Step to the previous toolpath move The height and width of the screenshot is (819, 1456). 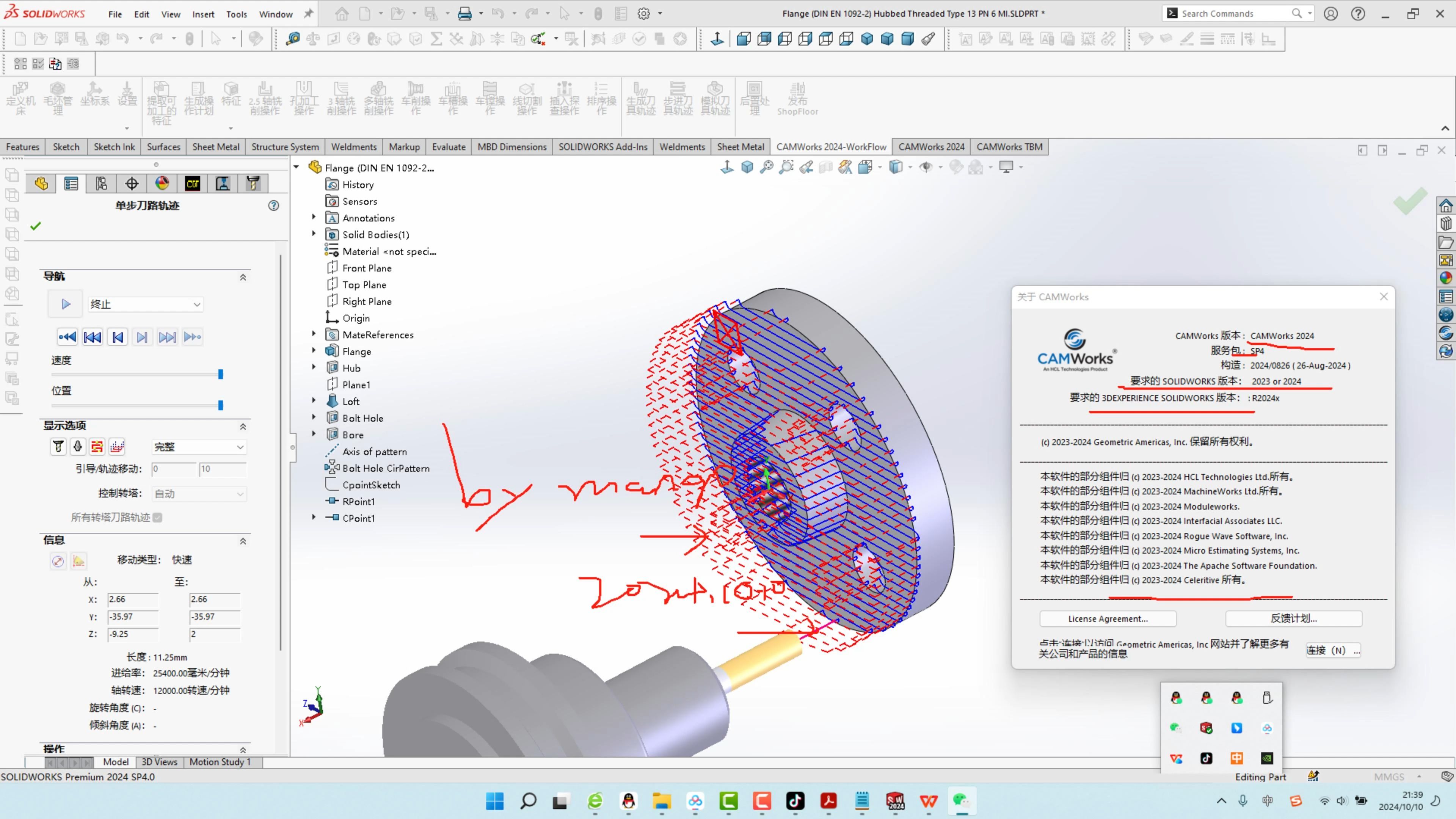click(118, 337)
